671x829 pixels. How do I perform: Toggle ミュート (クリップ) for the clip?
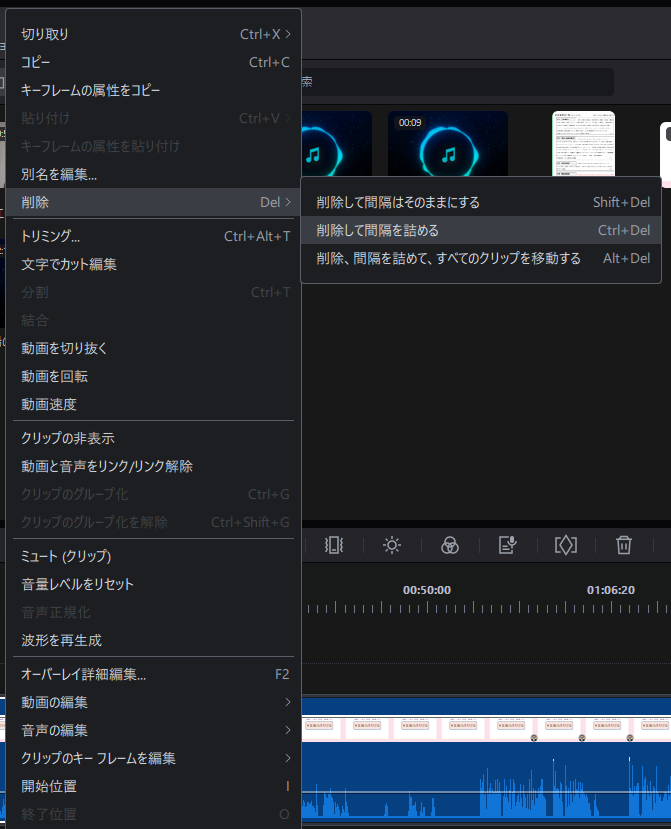point(66,556)
